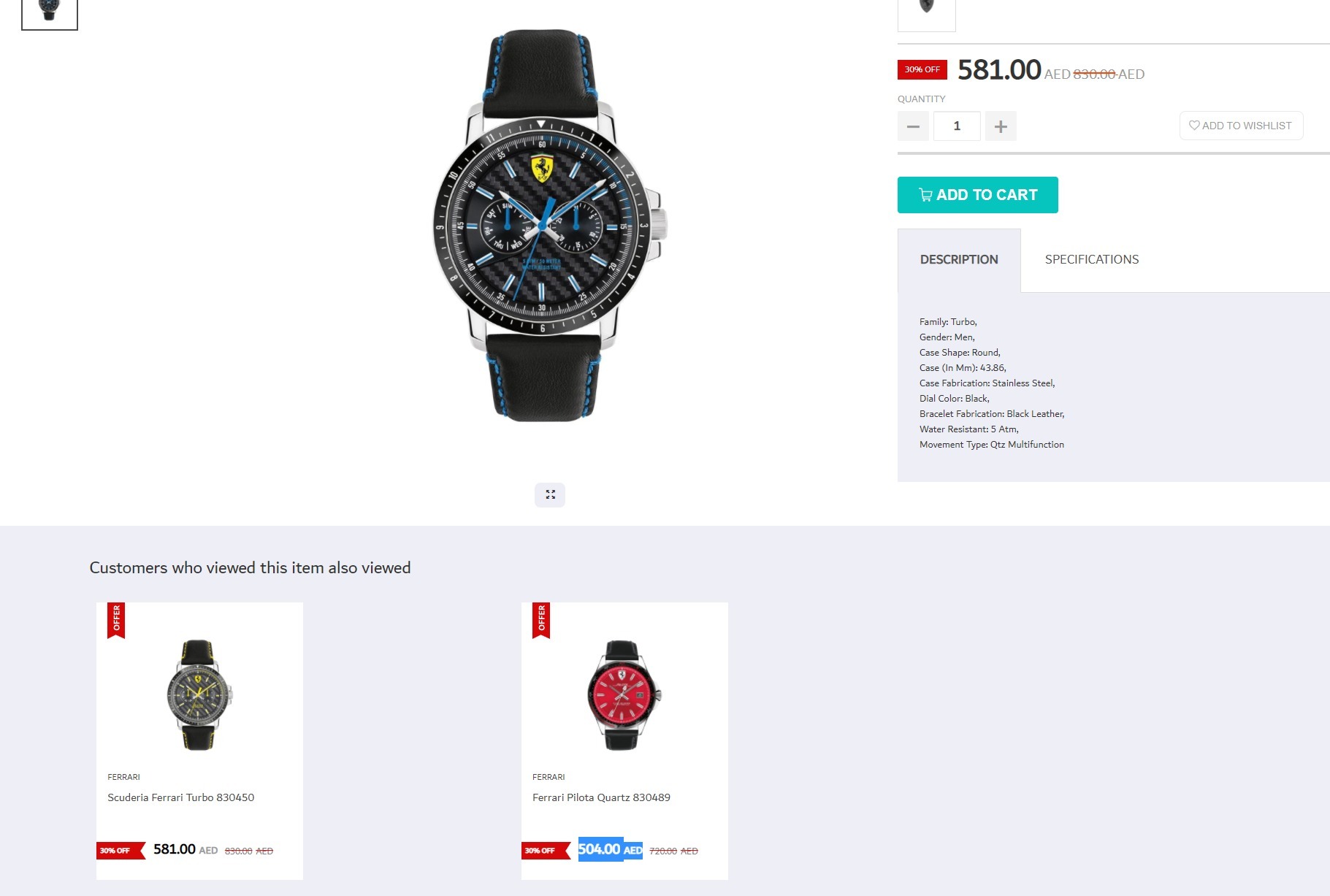Viewport: 1330px width, 896px height.
Task: Click the OFFER ribbon on Pilota Quartz card
Action: pos(541,620)
